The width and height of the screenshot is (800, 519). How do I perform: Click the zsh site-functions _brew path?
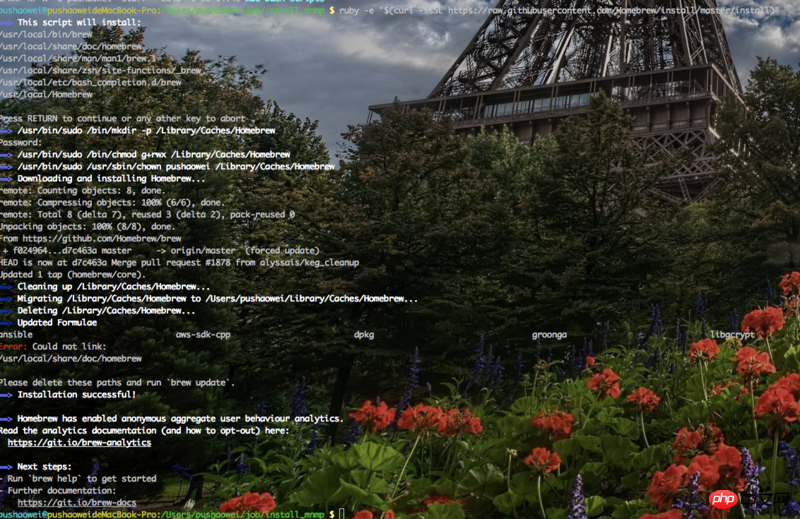coord(101,70)
